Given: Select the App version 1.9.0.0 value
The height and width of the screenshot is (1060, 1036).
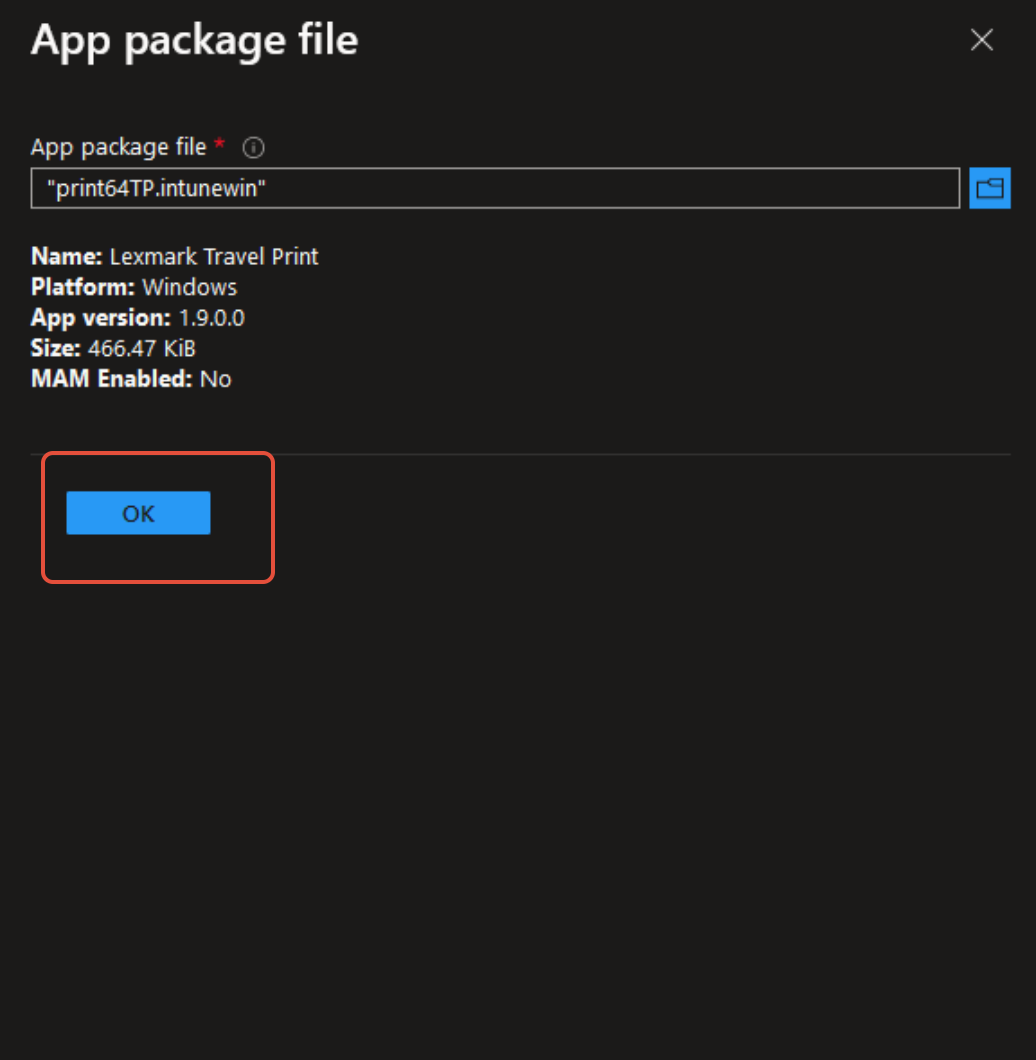Looking at the screenshot, I should pos(212,318).
